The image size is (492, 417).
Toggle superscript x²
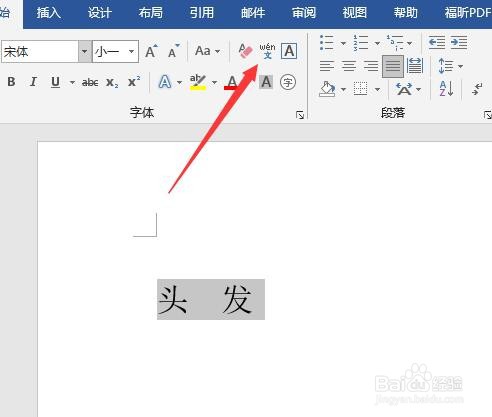click(134, 81)
